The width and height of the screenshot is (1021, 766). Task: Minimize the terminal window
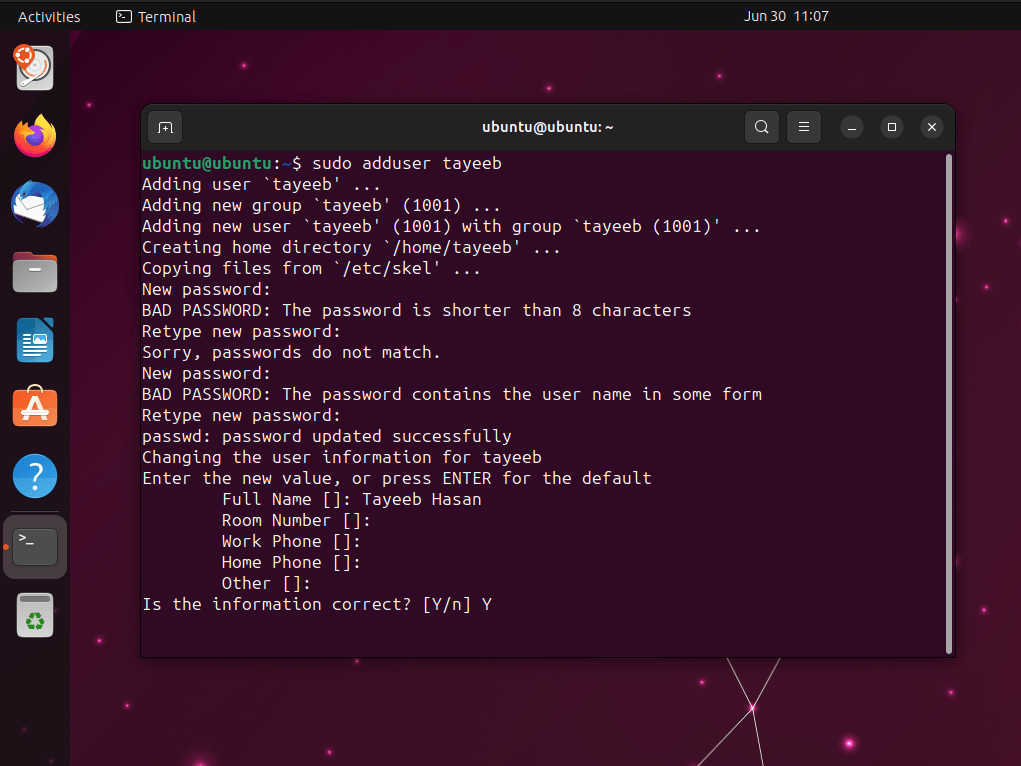pyautogui.click(x=851, y=127)
